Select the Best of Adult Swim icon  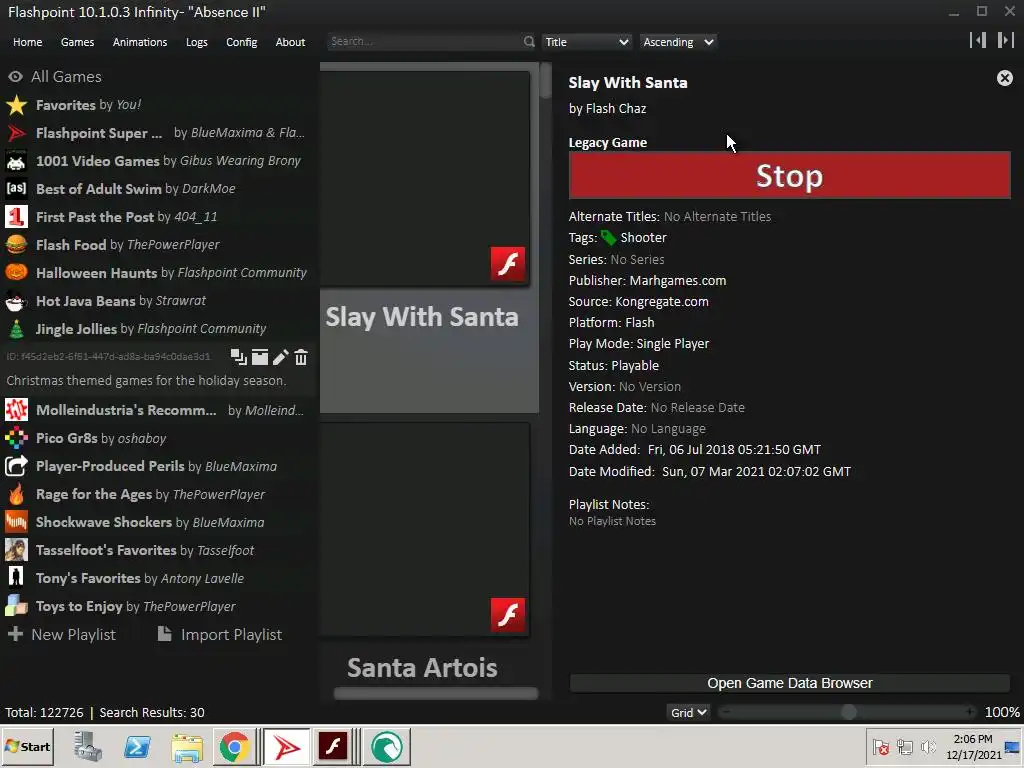coord(16,189)
